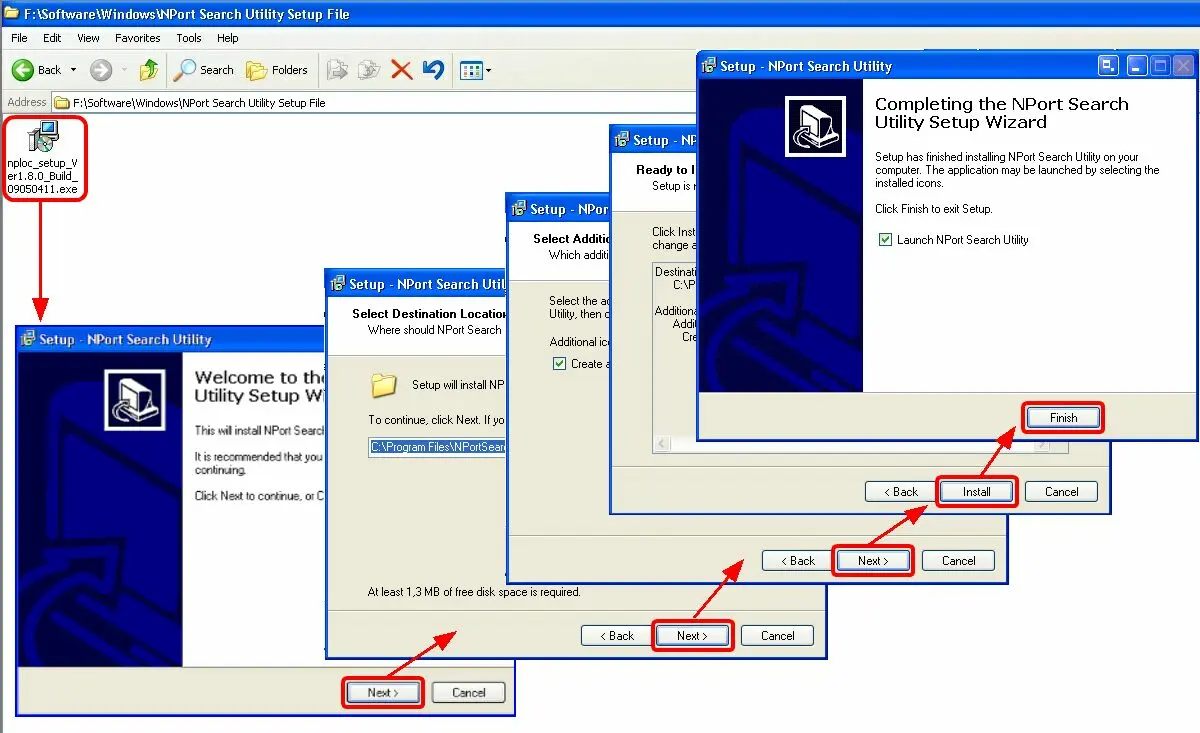Click the nploc_setup exe installer file icon
This screenshot has width=1200, height=733.
(x=44, y=137)
